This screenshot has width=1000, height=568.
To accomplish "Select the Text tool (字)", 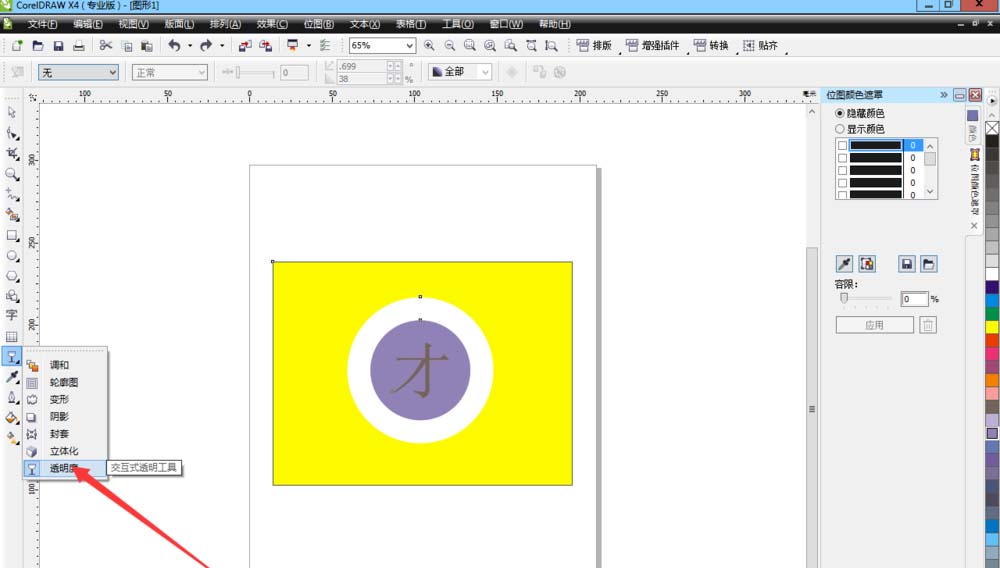I will click(x=12, y=315).
